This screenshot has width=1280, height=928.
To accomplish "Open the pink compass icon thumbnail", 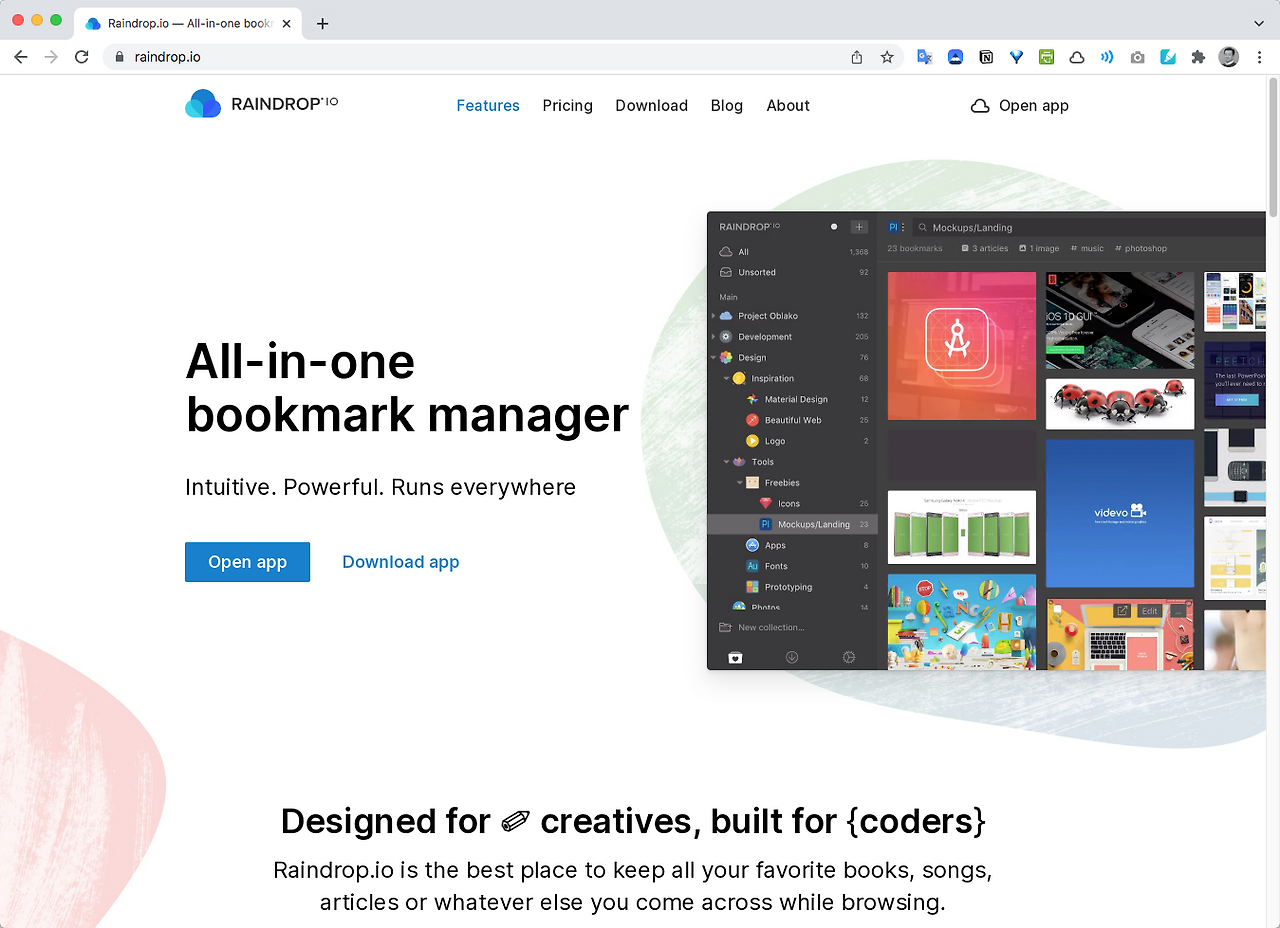I will coord(962,346).
